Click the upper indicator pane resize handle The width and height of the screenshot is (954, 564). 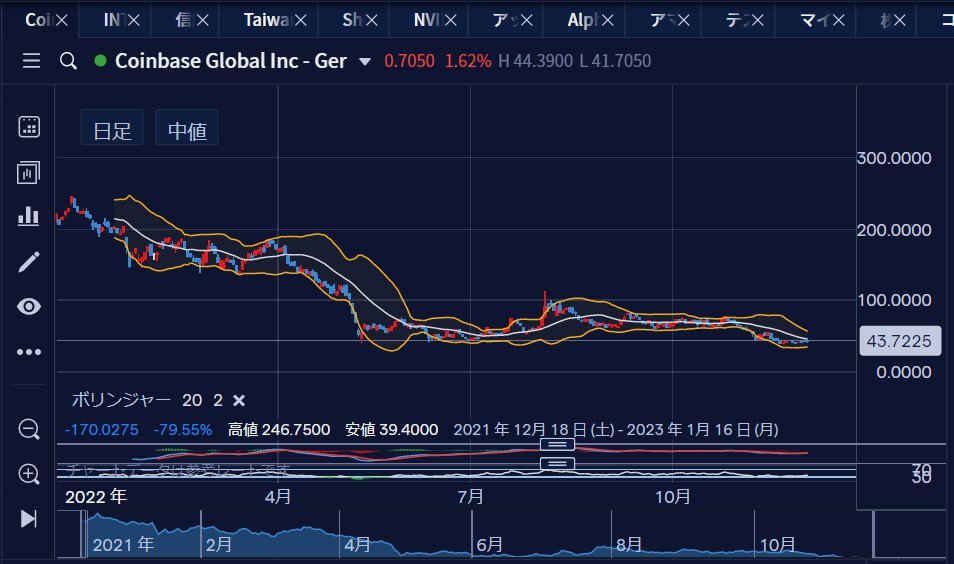coord(557,445)
